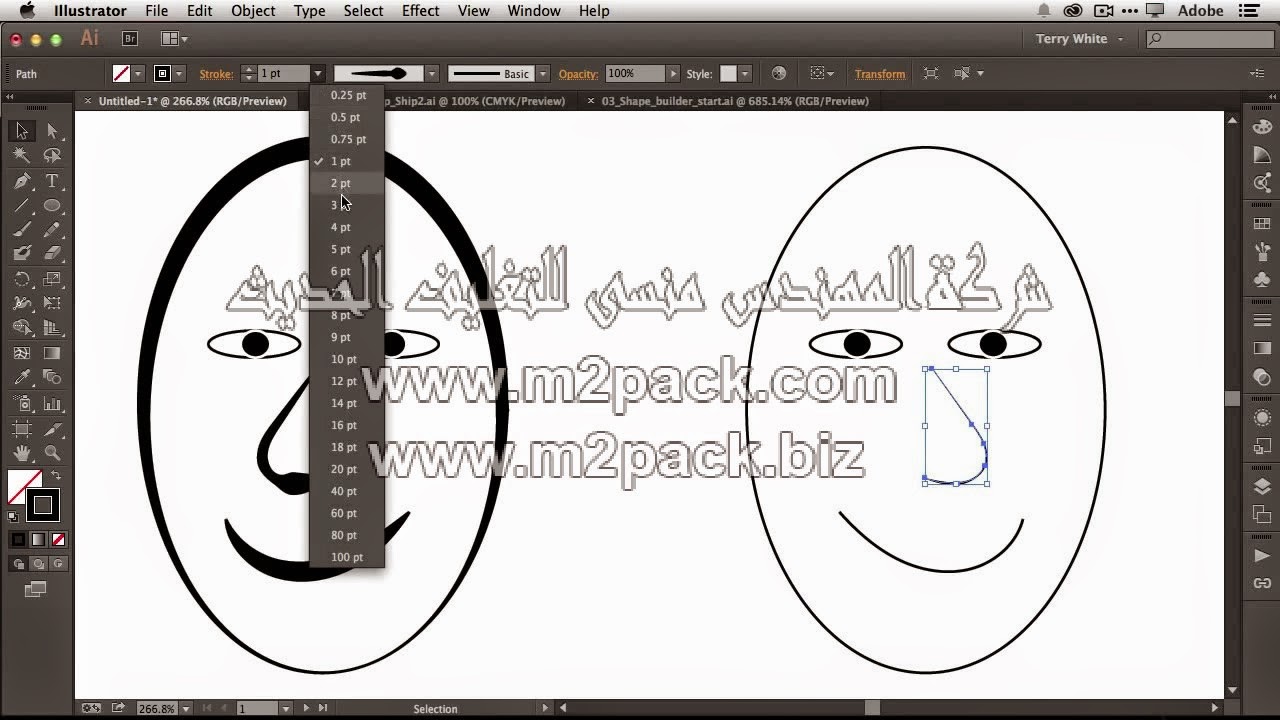Choose 0.5 pt stroke weight
Image resolution: width=1280 pixels, height=720 pixels.
347,117
